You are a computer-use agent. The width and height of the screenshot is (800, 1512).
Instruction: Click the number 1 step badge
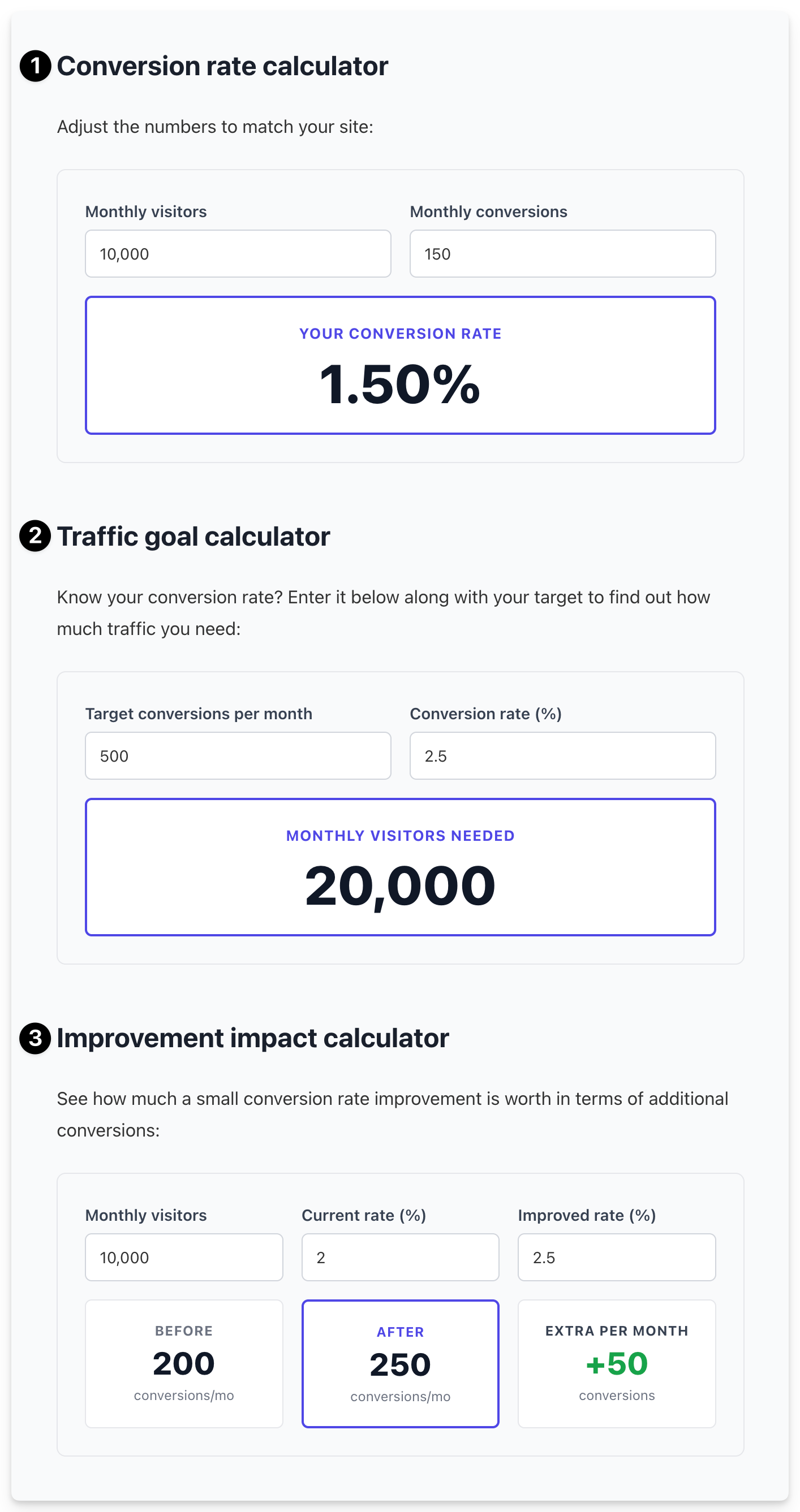click(x=35, y=66)
